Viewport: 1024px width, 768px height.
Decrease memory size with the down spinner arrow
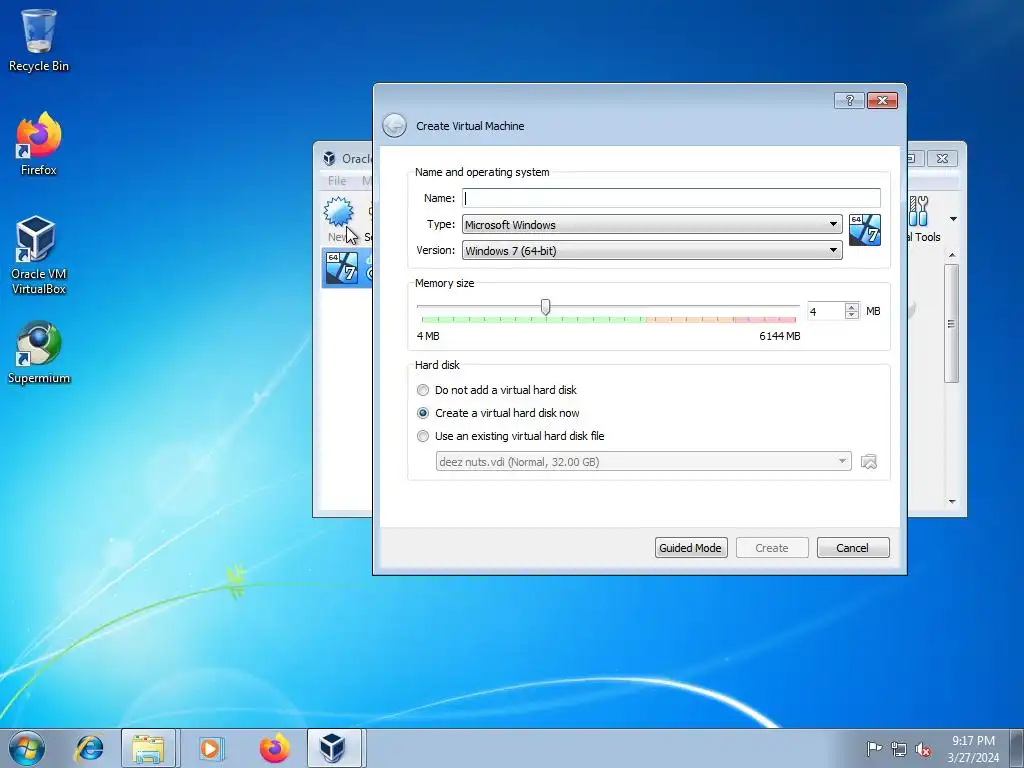click(x=852, y=315)
